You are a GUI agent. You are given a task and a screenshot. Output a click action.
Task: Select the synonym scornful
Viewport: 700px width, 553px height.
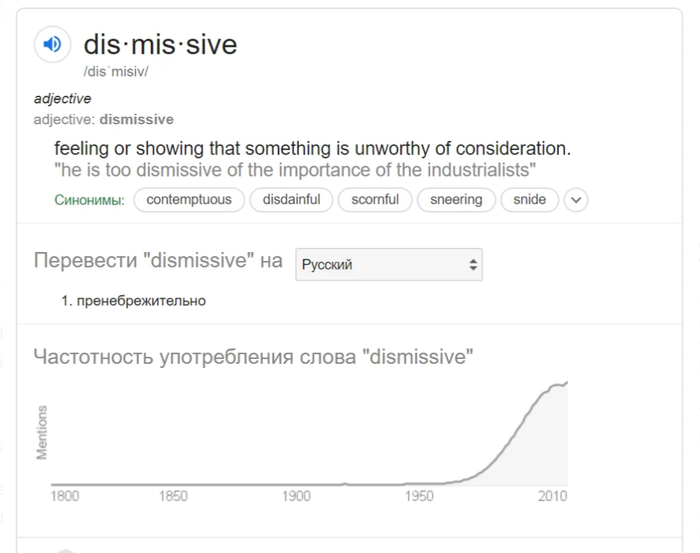[375, 200]
